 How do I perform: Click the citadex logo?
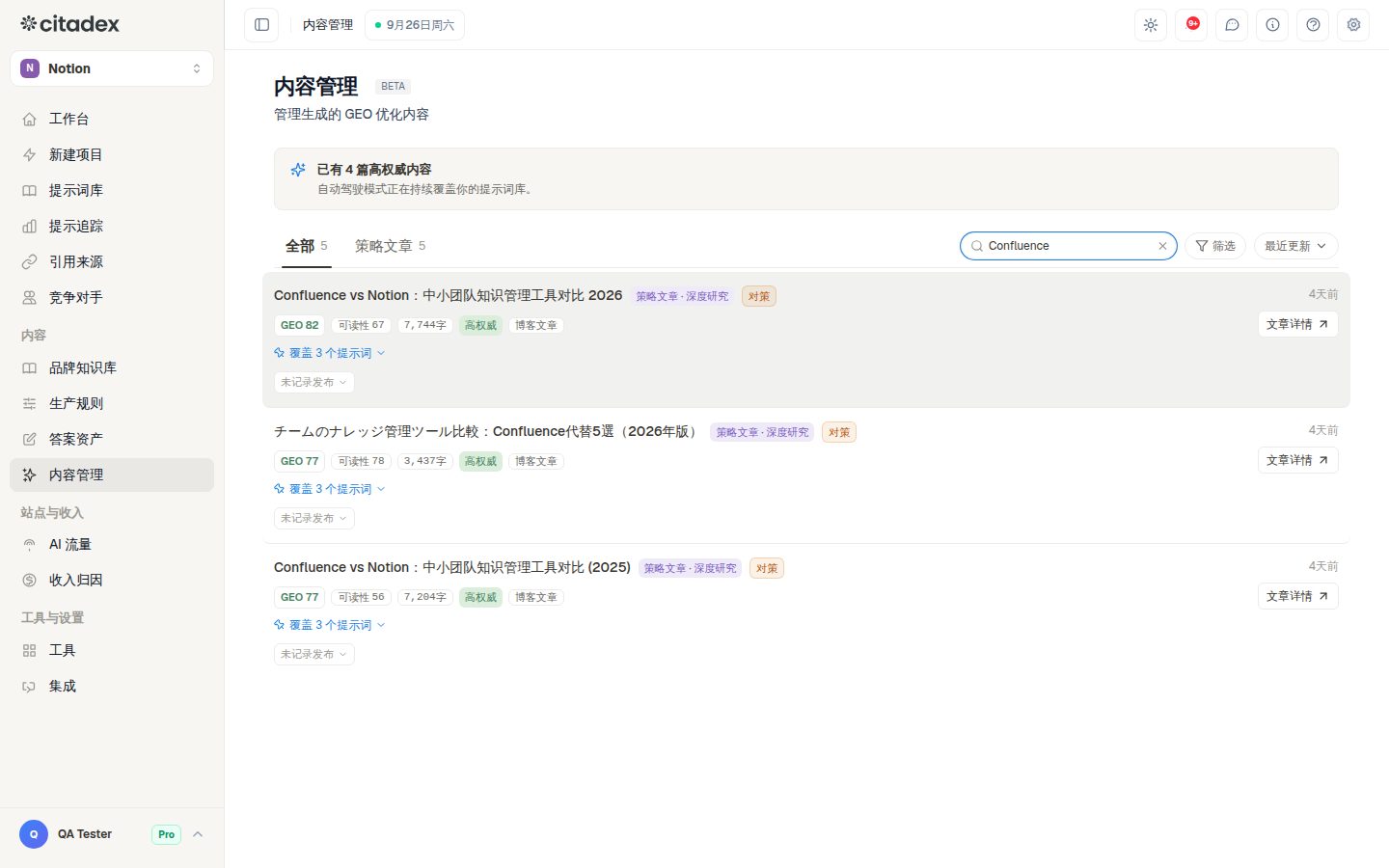[x=69, y=23]
